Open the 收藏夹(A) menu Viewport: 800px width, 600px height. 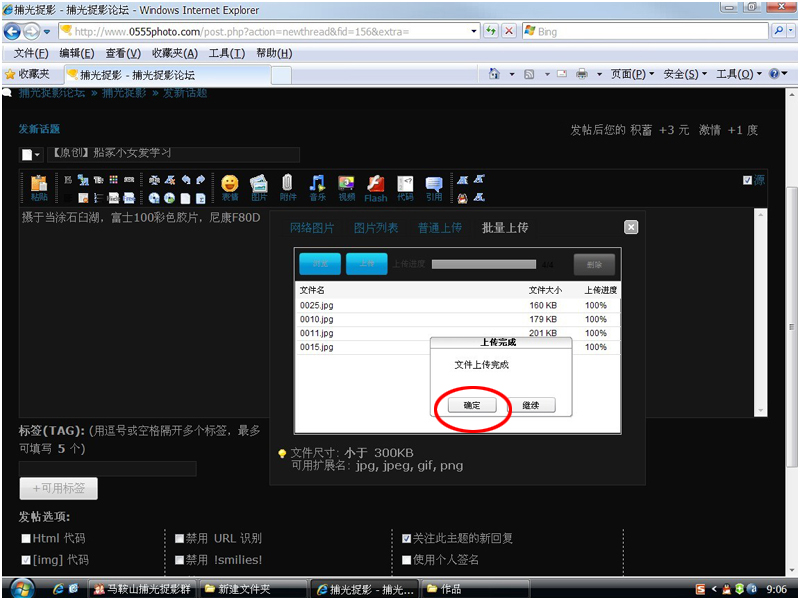(x=174, y=53)
